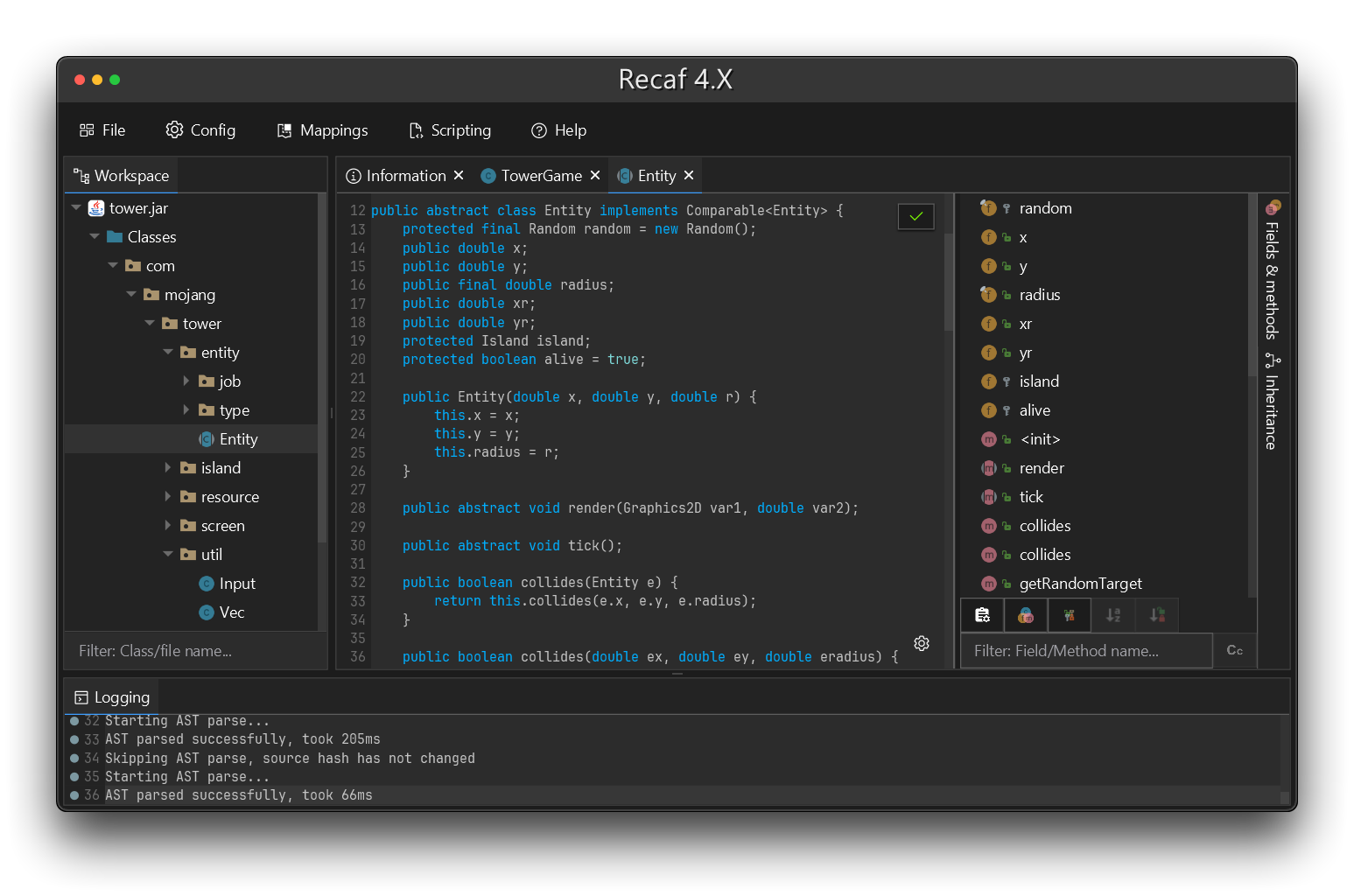Expand the type package node
Image resolution: width=1354 pixels, height=896 pixels.
pyautogui.click(x=186, y=410)
